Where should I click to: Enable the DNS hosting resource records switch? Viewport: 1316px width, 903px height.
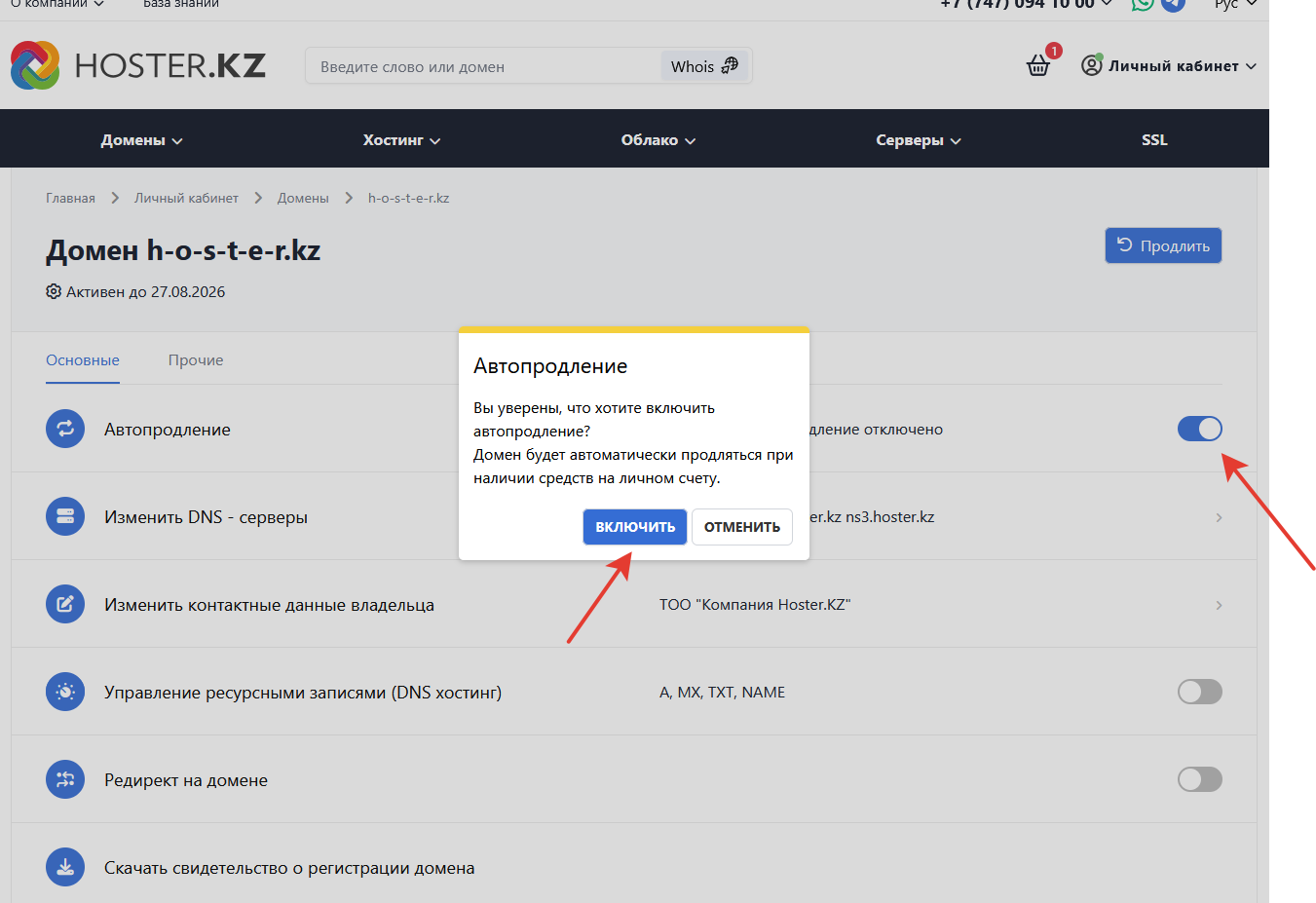click(x=1199, y=692)
